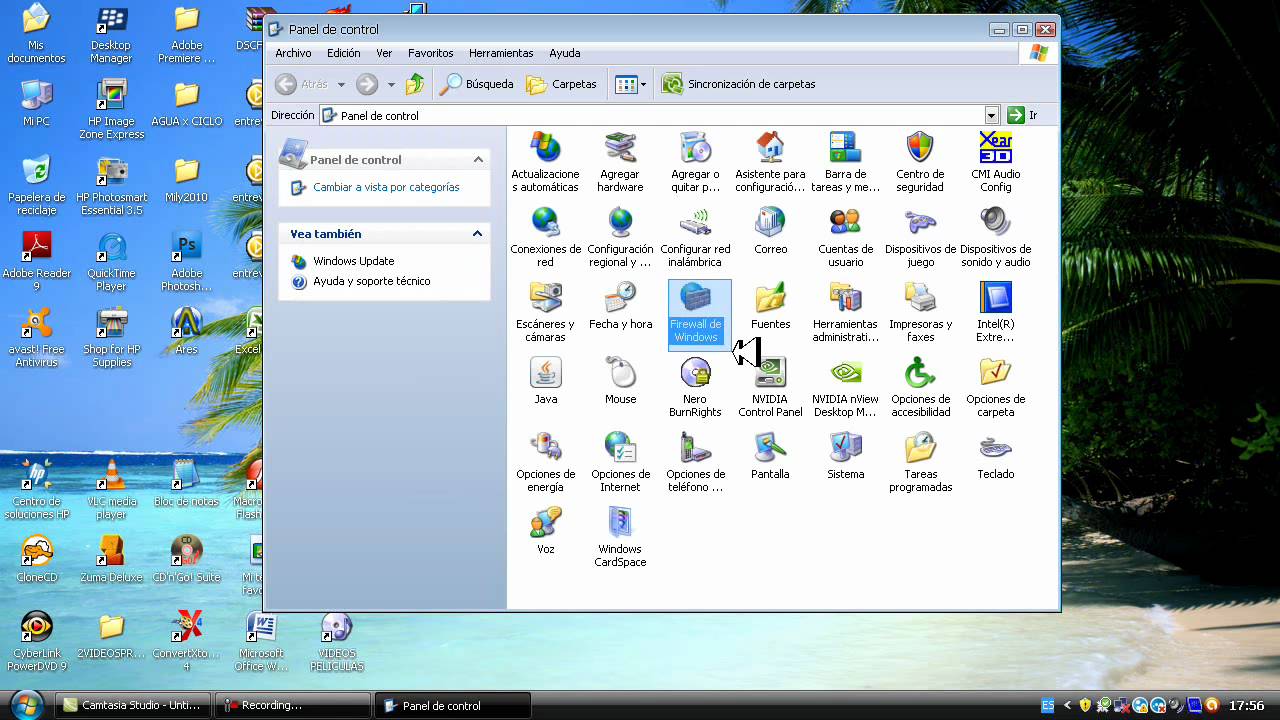Open the Herramientas menu
This screenshot has width=1280, height=720.
pos(501,53)
